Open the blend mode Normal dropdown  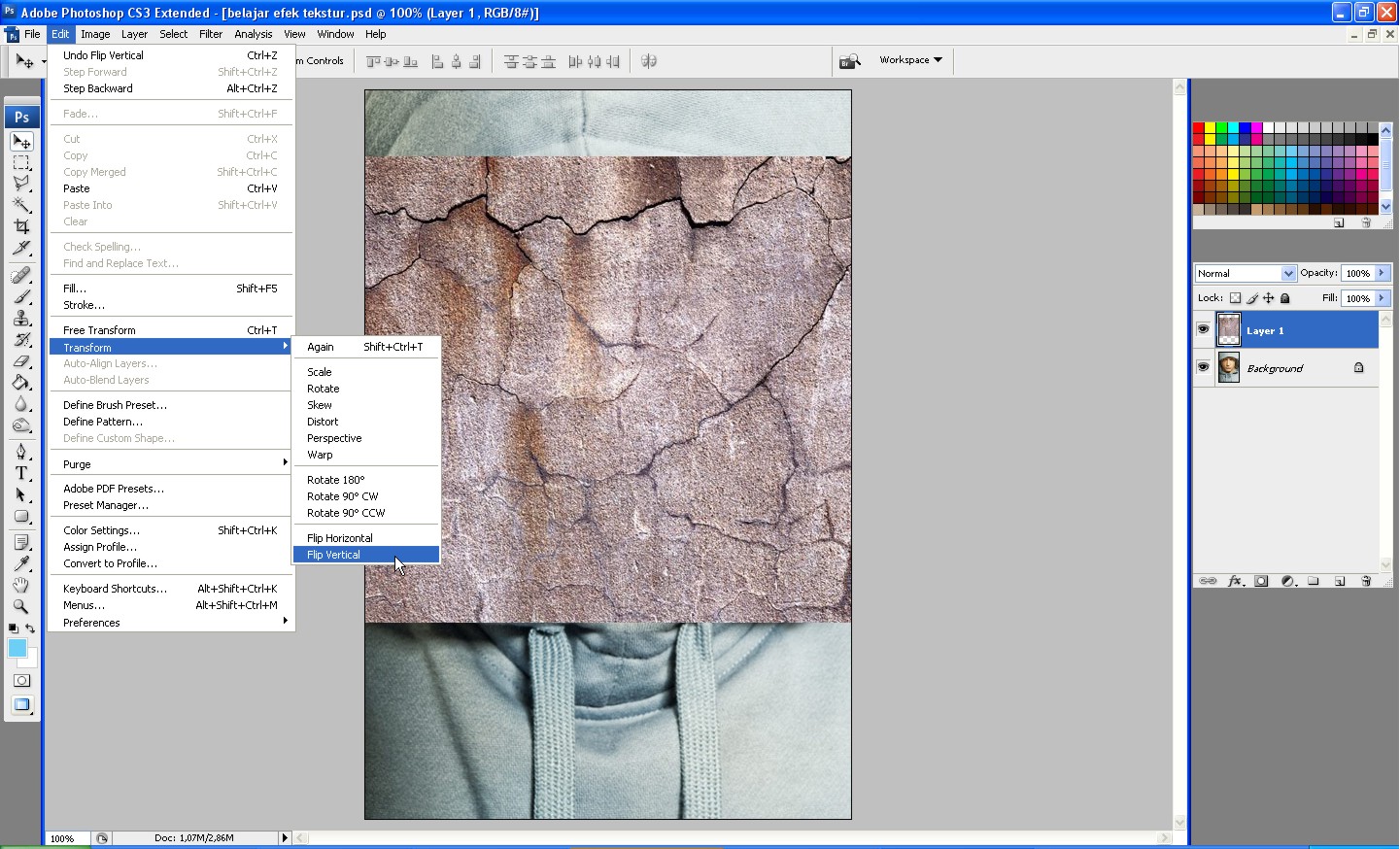[x=1246, y=274]
